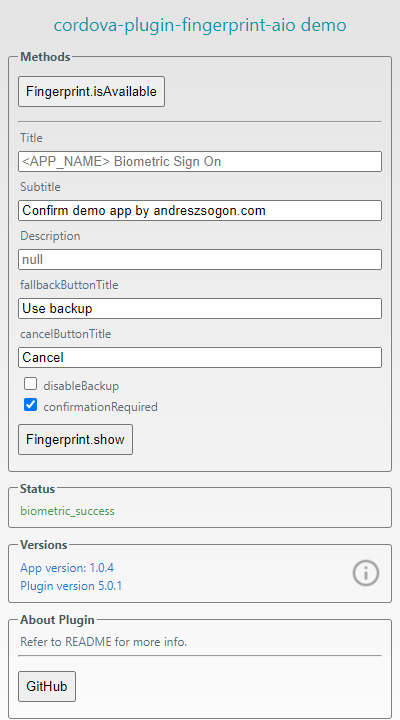Click the About Plugin section legend
400x720 pixels.
(57, 620)
